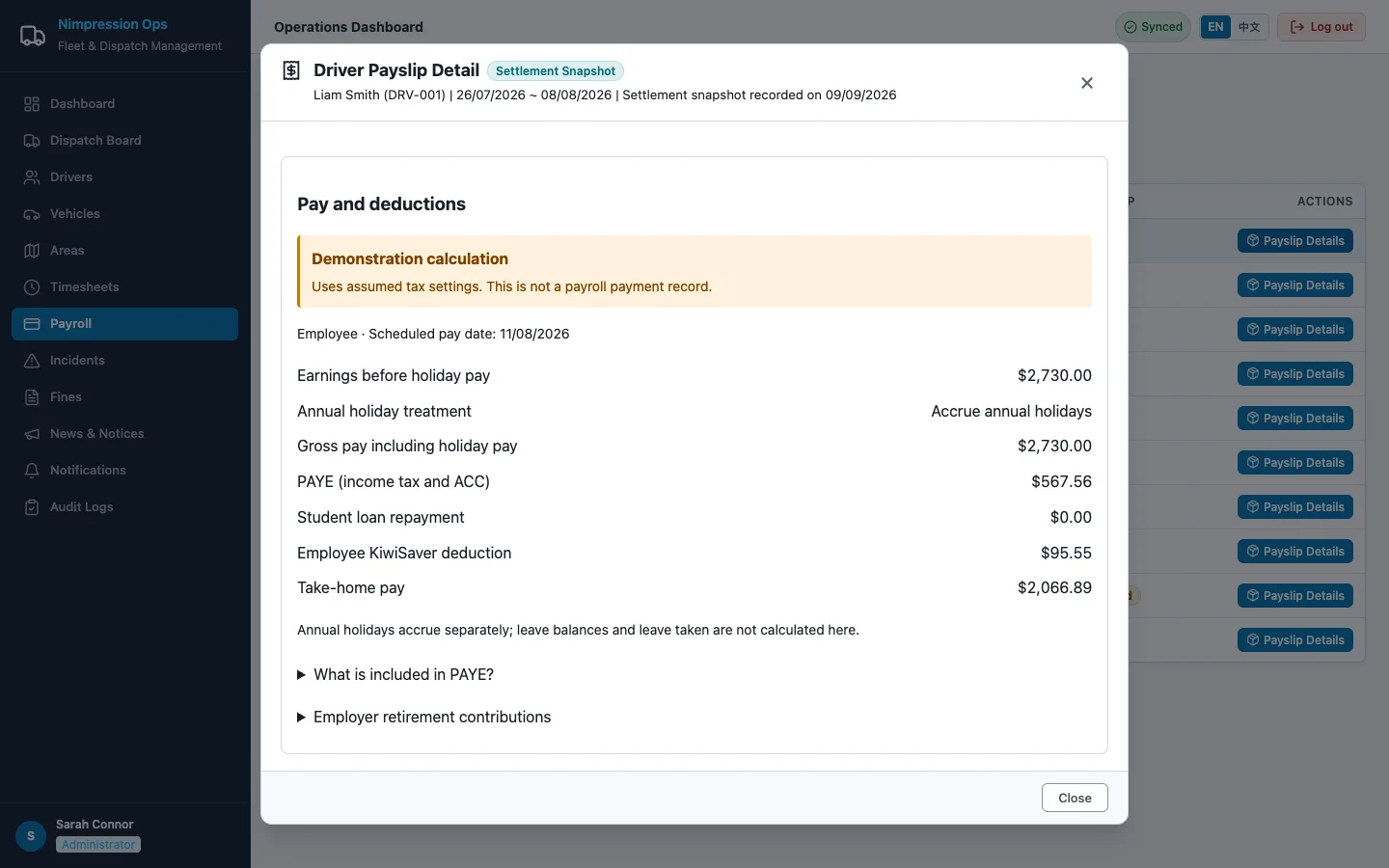This screenshot has height=868, width=1389.
Task: Click the ACTIONS column header
Action: [x=1324, y=202]
